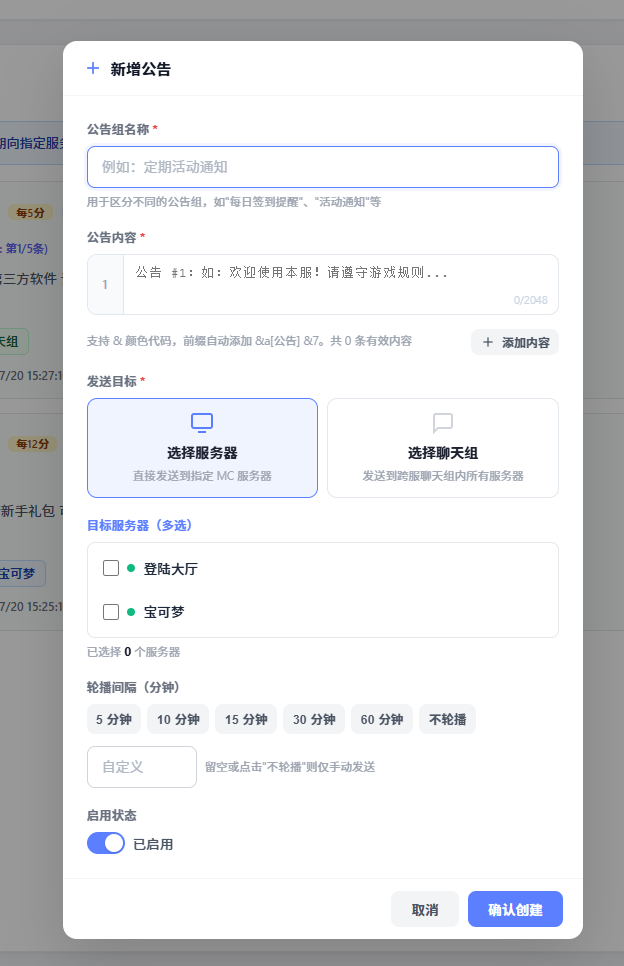Toggle the 已启用 status switch
This screenshot has height=966, width=624.
(x=106, y=843)
